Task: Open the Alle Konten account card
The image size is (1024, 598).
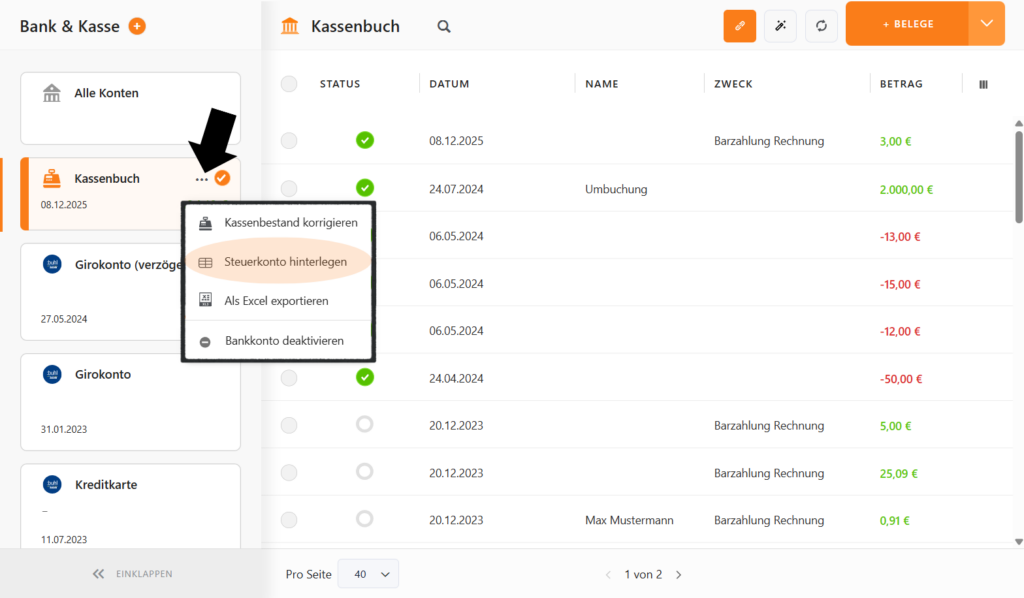Action: [130, 107]
